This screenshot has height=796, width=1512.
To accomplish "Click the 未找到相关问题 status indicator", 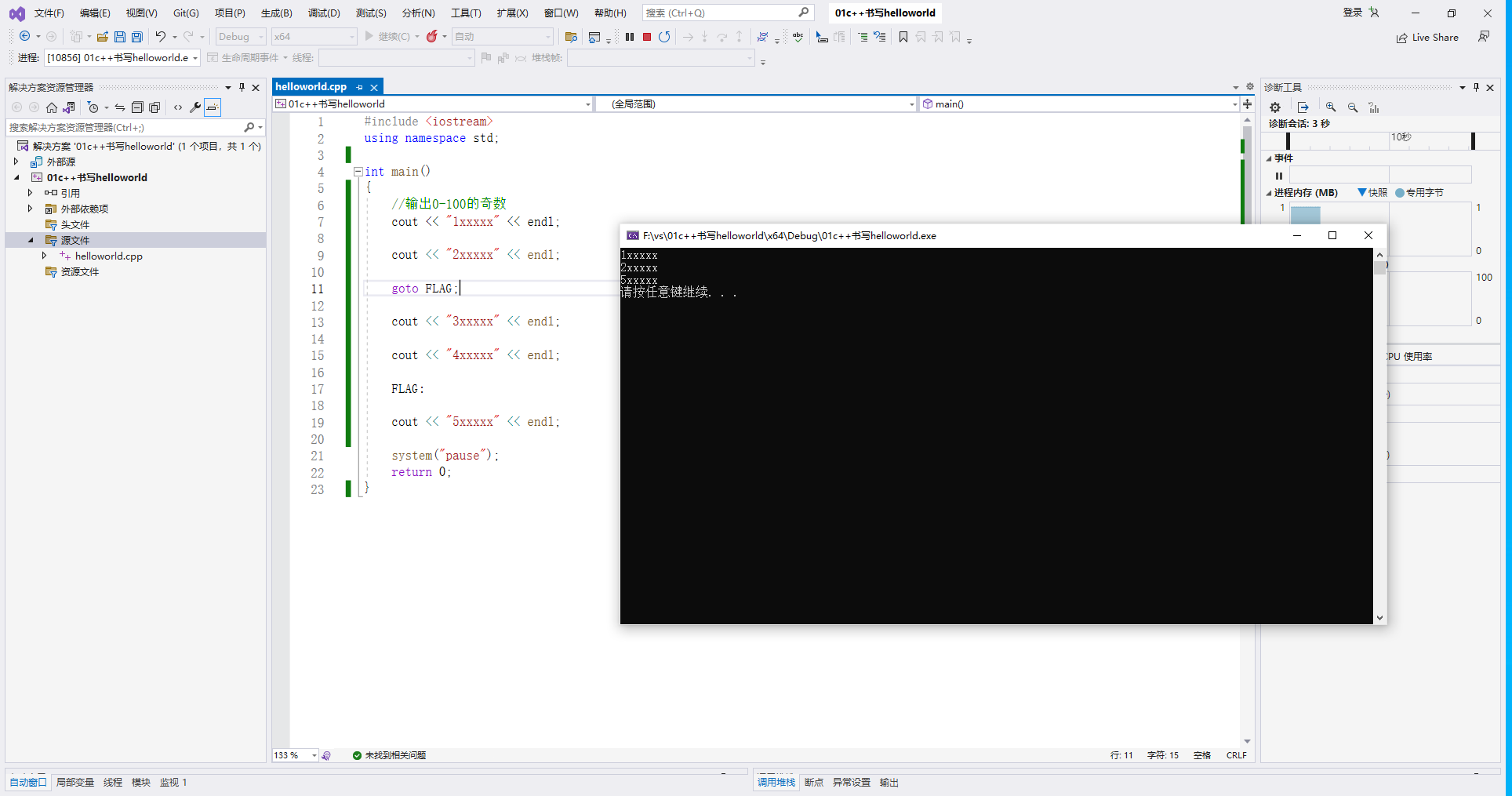I will [x=389, y=755].
